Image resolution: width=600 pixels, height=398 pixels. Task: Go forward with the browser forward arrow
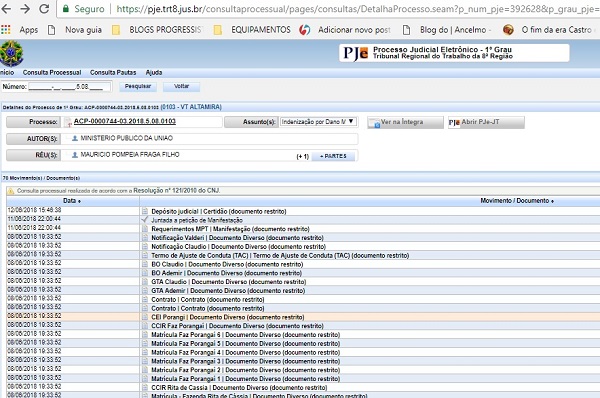tap(25, 8)
